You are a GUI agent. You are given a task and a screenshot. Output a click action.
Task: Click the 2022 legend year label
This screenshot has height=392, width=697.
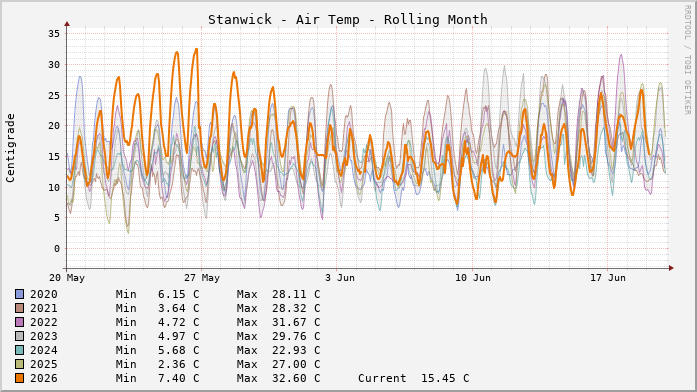44,322
